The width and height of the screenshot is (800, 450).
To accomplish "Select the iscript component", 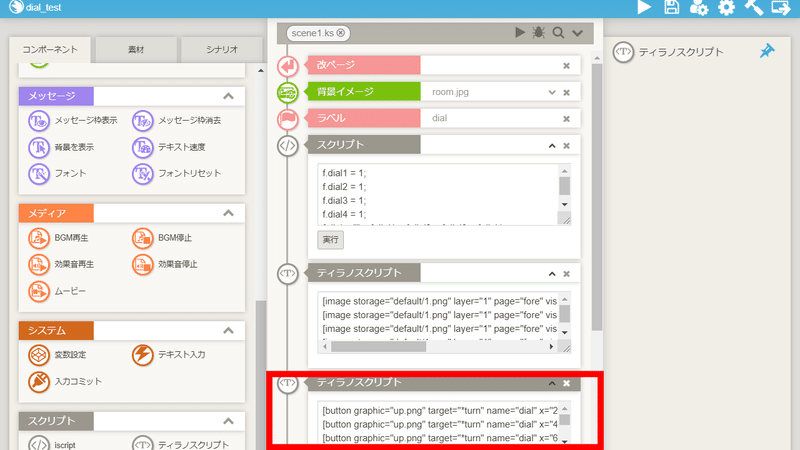I will (52, 444).
